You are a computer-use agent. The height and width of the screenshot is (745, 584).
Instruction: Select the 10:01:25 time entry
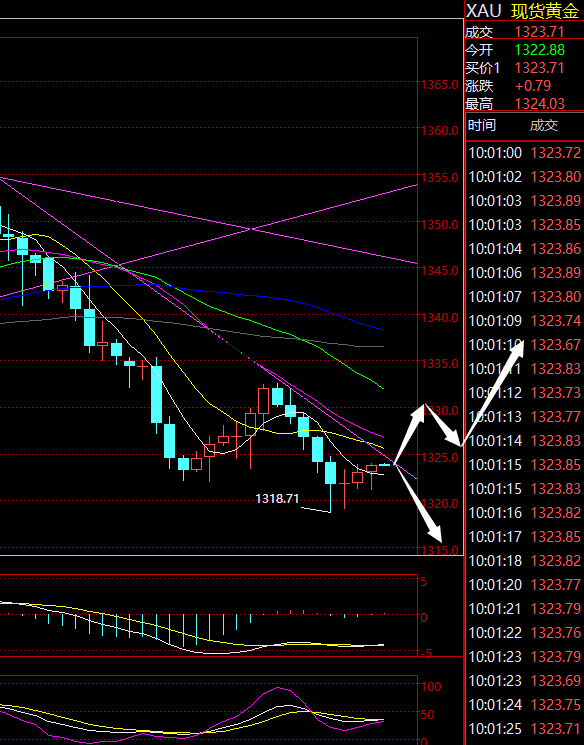click(x=495, y=729)
